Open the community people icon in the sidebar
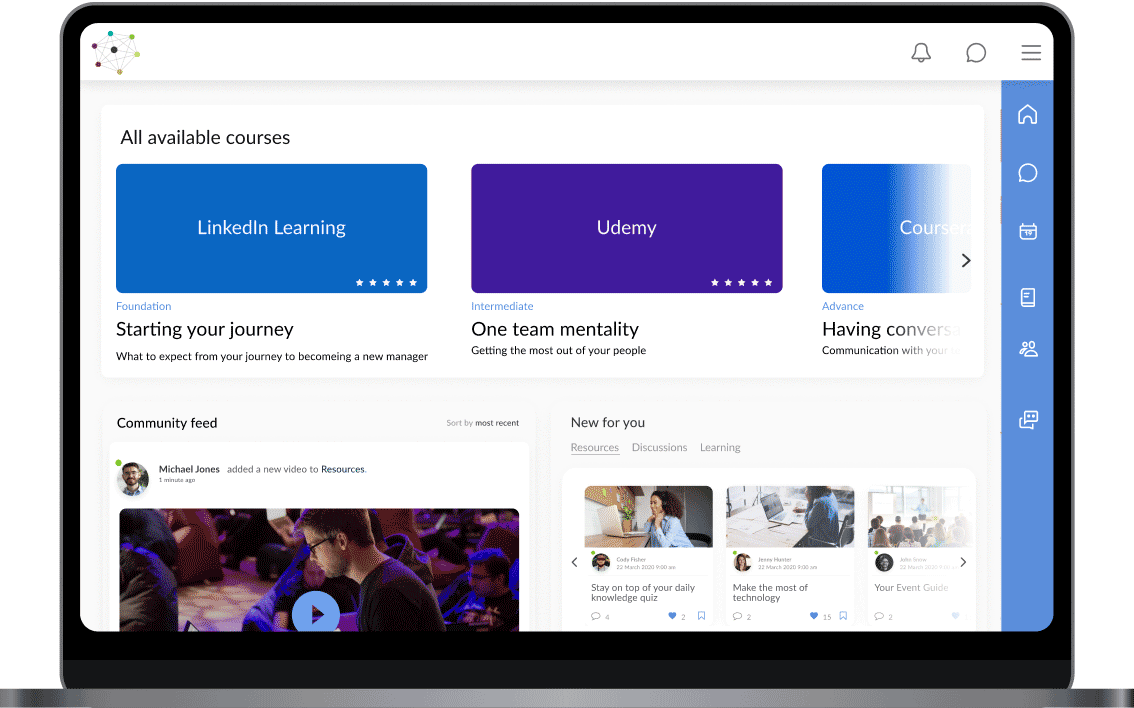Image resolution: width=1134 pixels, height=708 pixels. click(1027, 348)
